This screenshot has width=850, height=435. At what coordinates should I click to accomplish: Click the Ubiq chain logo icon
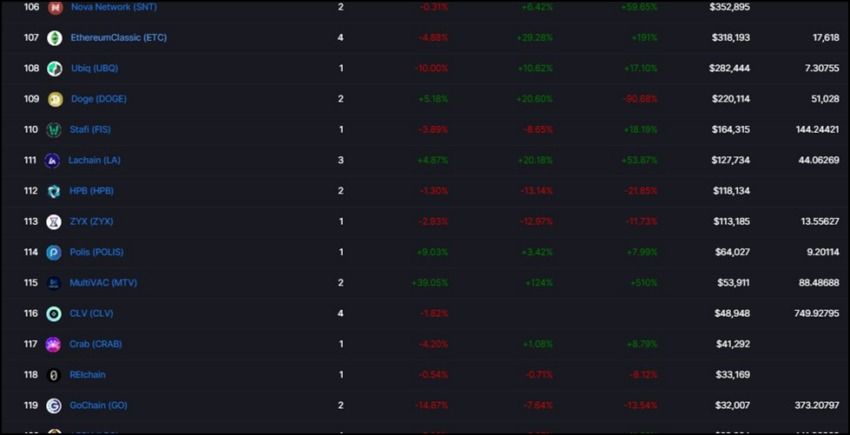(x=55, y=68)
